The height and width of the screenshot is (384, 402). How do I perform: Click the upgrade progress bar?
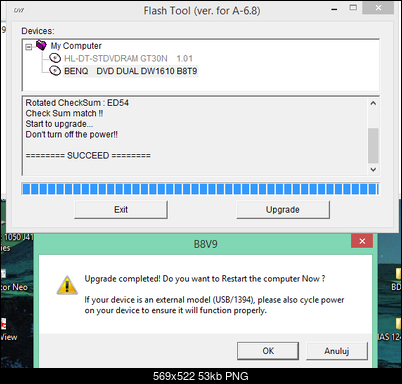(x=200, y=189)
